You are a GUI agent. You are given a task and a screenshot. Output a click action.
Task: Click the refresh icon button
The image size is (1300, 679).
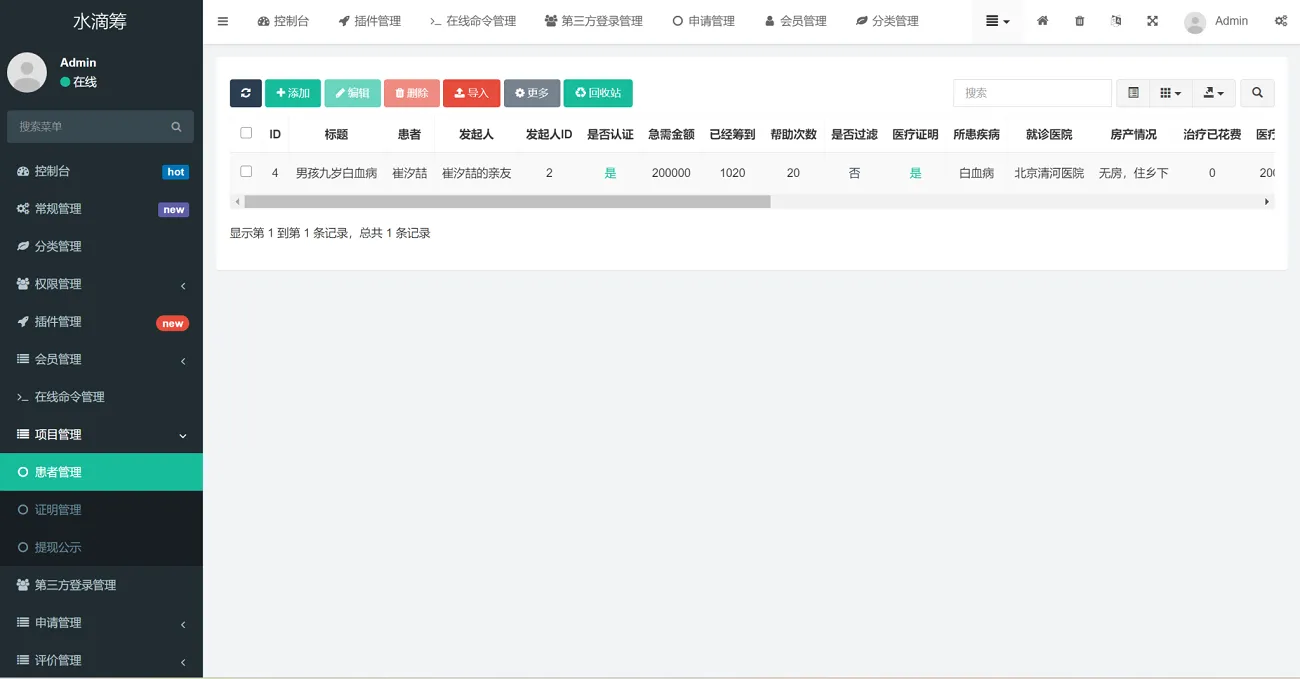coord(245,93)
